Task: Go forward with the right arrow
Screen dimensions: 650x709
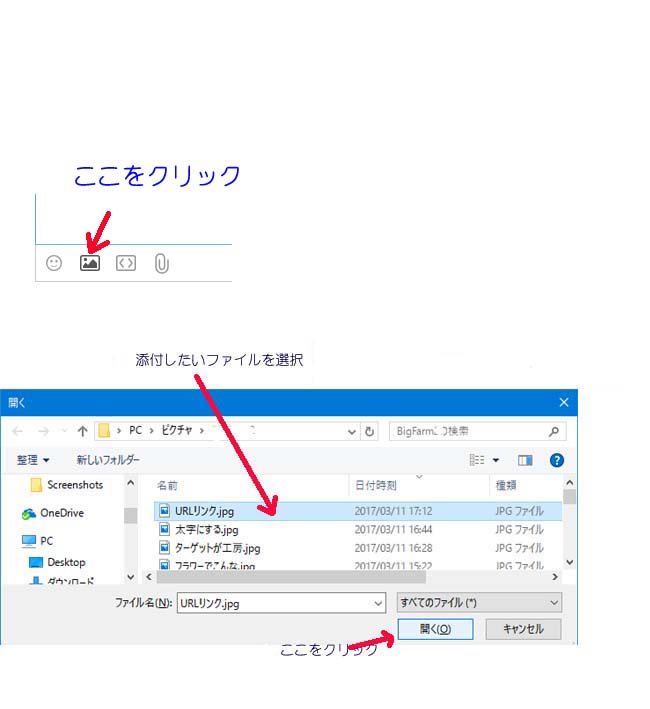Action: pos(43,431)
